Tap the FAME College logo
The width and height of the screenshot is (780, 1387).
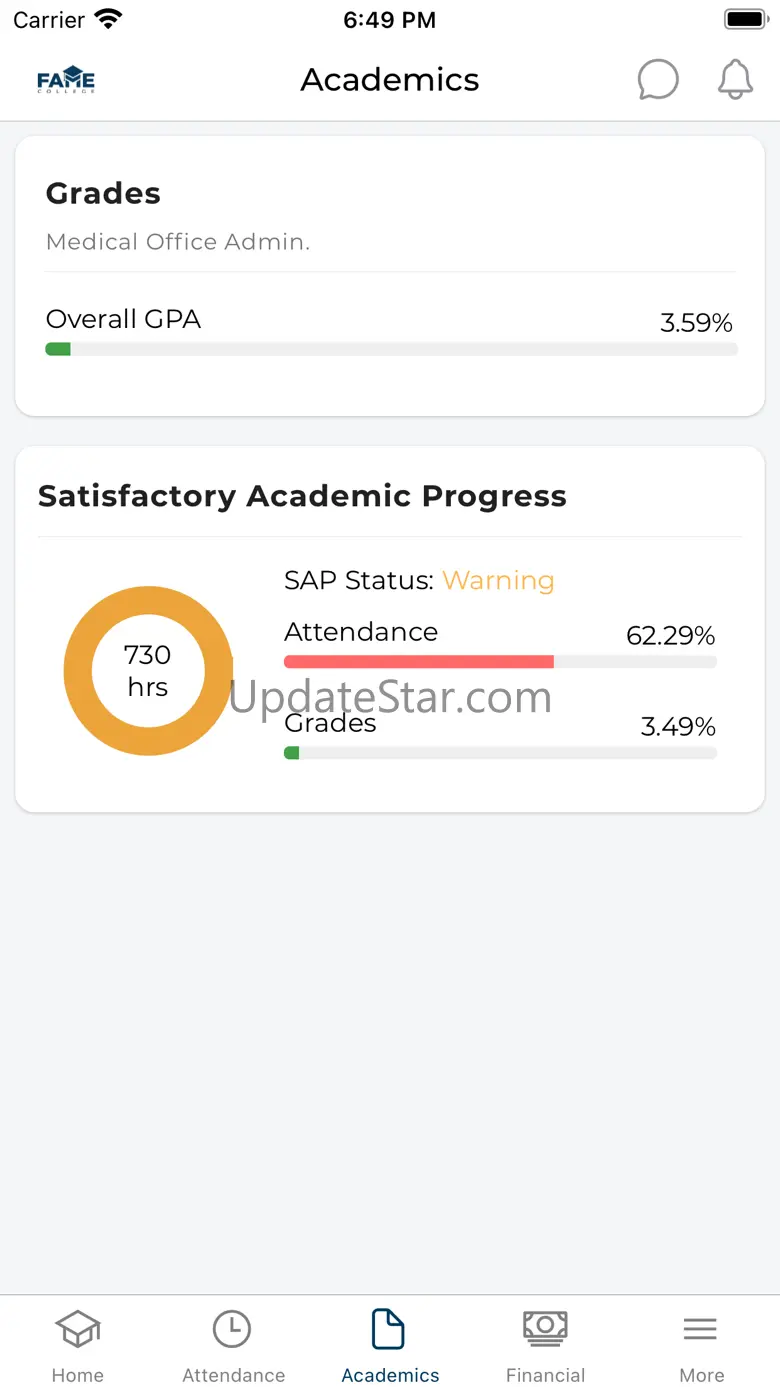[x=66, y=80]
